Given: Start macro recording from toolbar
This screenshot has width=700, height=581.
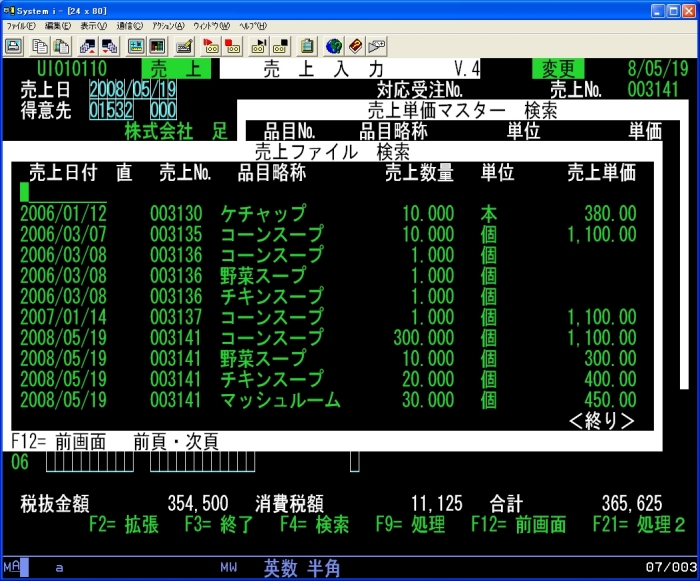Looking at the screenshot, I should click(x=210, y=45).
